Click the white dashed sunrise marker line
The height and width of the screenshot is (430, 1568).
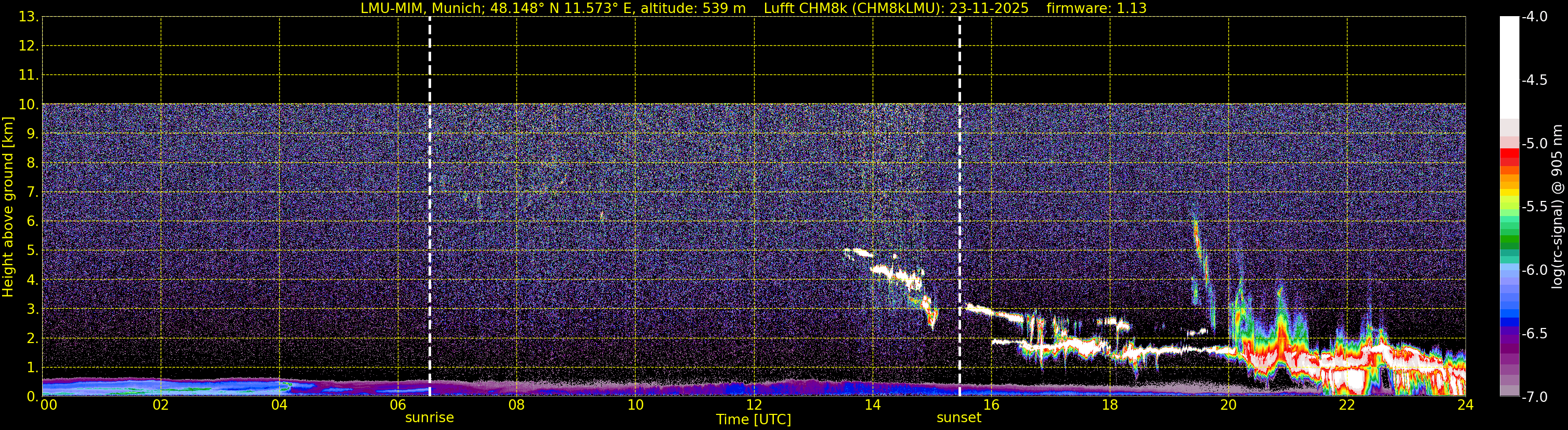pos(430,207)
